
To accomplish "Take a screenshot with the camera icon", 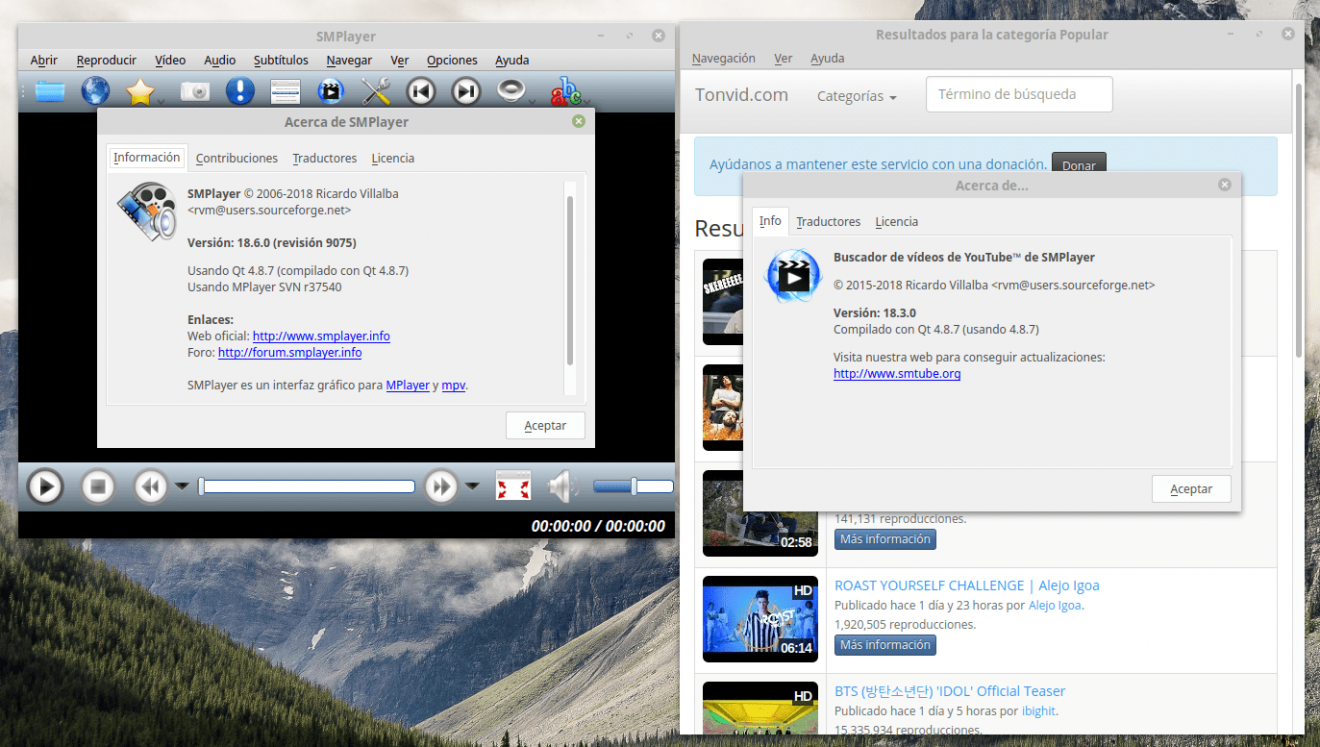I will click(196, 91).
